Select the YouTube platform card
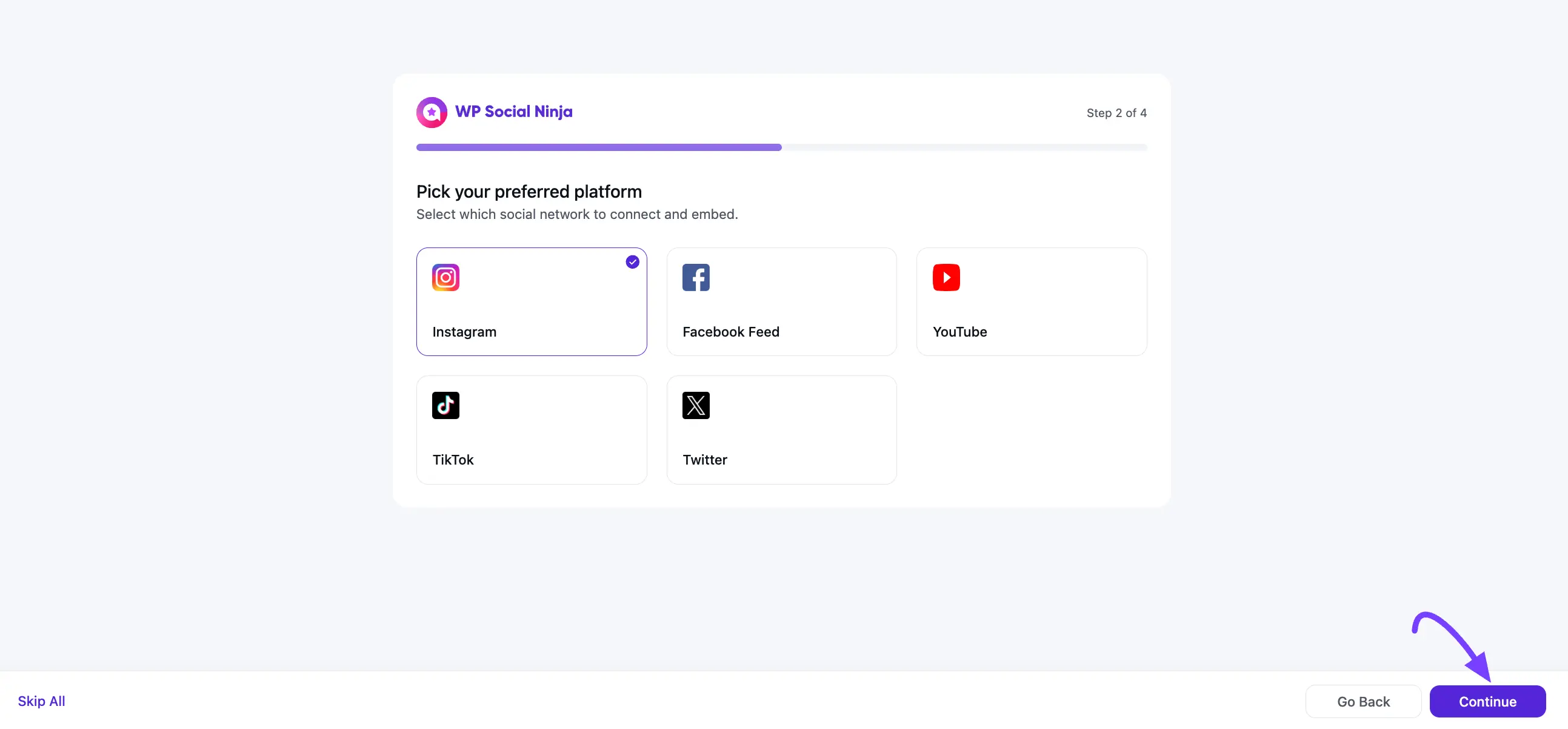1568x729 pixels. tap(1031, 301)
